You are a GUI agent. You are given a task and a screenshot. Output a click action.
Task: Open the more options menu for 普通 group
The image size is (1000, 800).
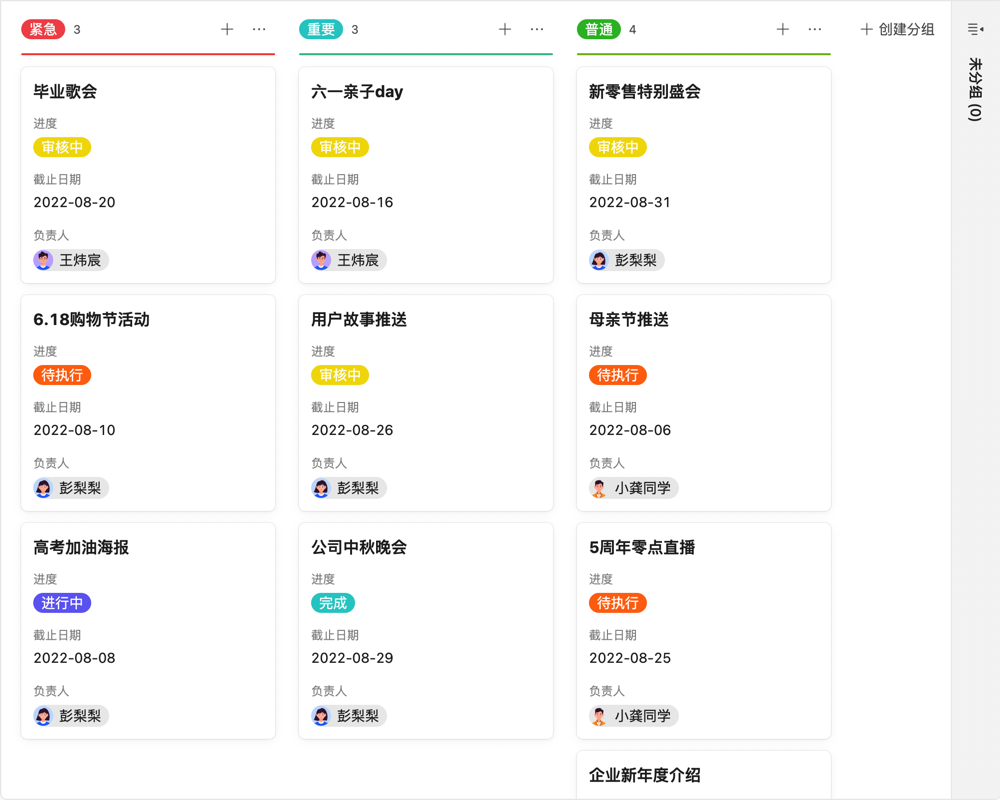[814, 29]
